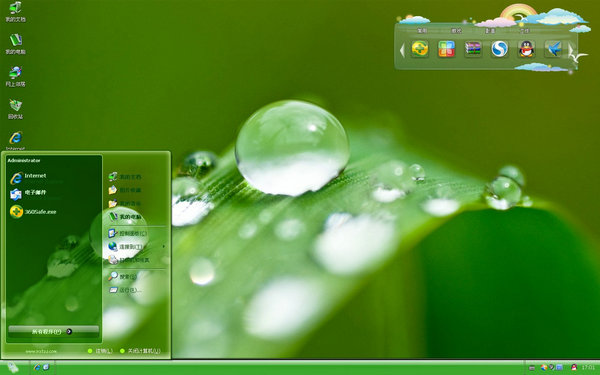Click the Start button on the taskbar

coord(13,368)
